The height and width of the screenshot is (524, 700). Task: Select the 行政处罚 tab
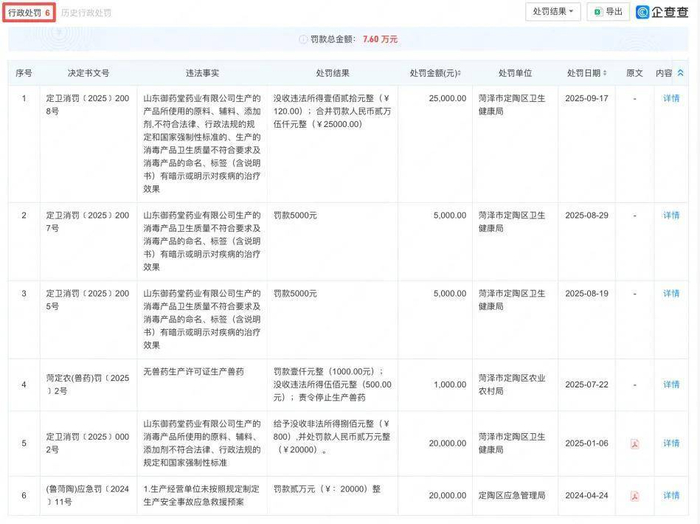pos(29,13)
